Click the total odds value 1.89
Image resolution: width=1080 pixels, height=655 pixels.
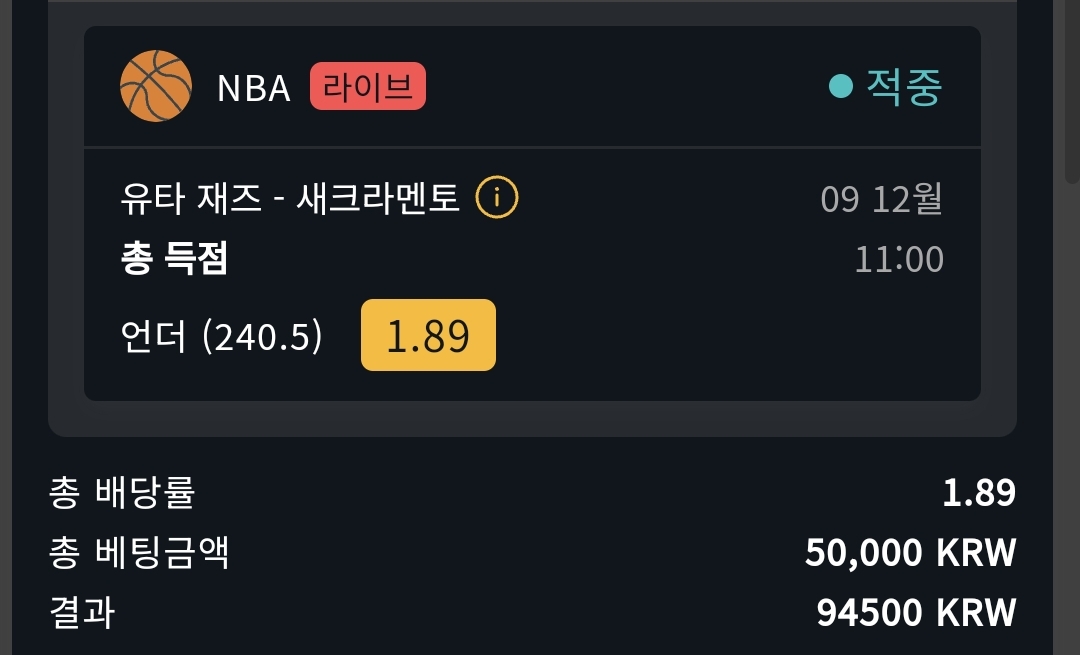point(979,493)
